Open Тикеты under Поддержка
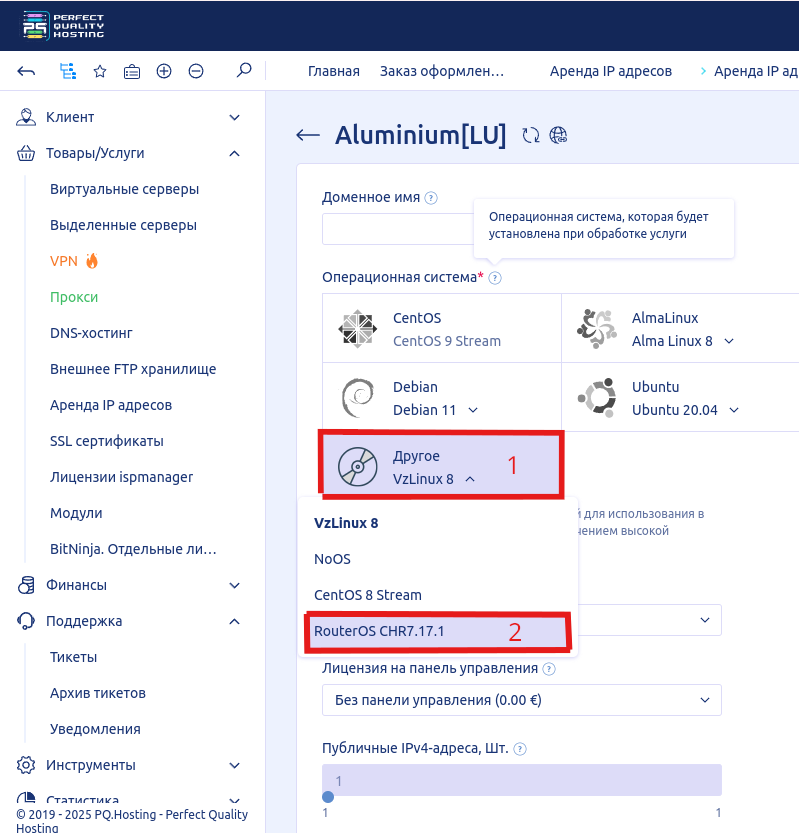799x833 pixels. click(x=73, y=658)
